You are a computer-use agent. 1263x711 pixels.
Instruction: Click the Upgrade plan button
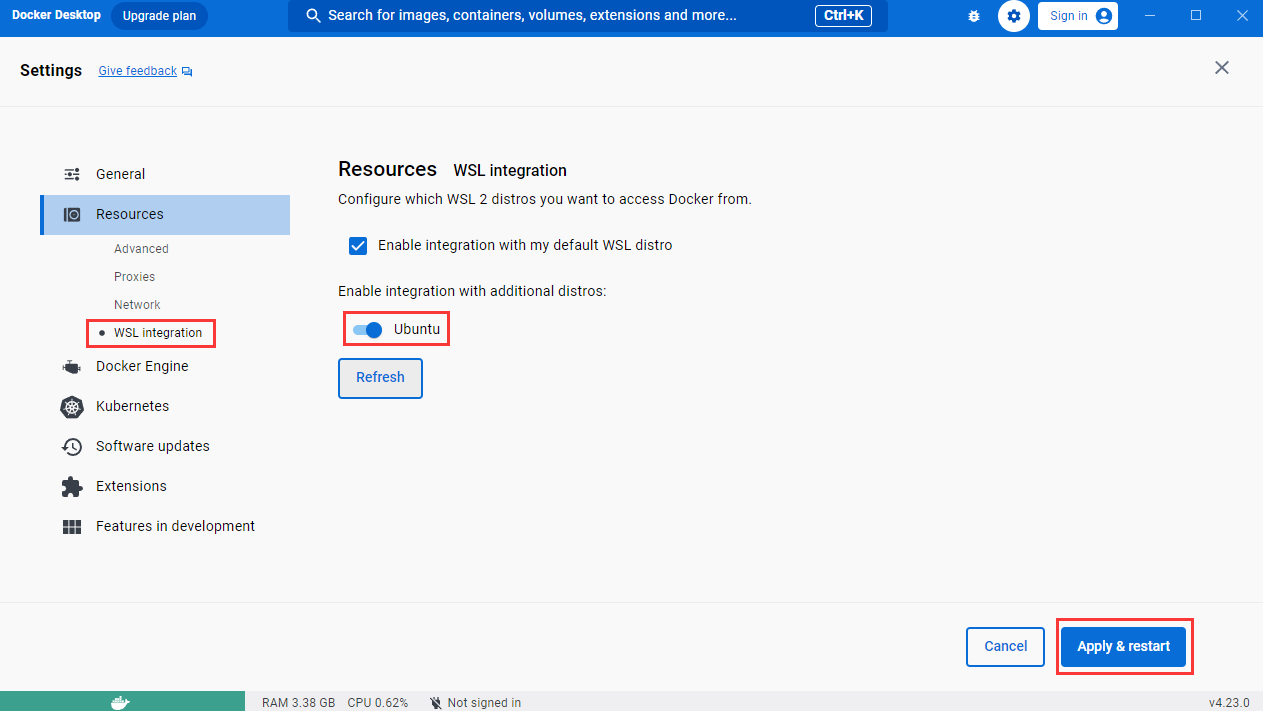tap(159, 16)
